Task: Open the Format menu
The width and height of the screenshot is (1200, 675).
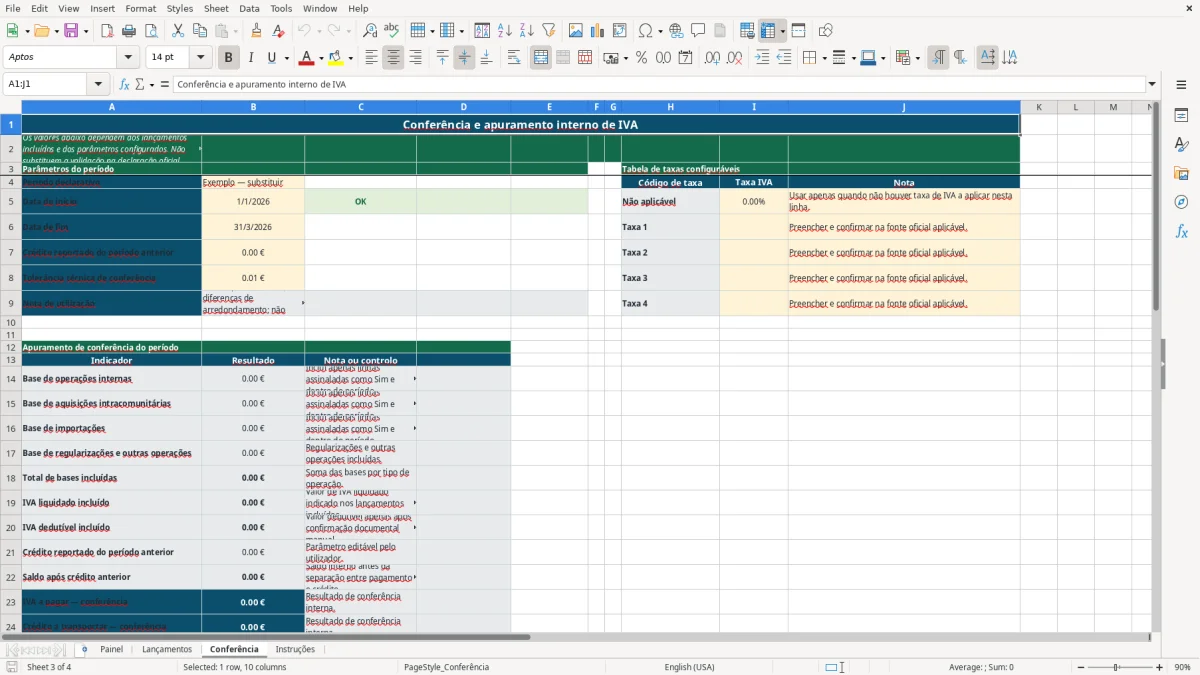Action: point(140,8)
